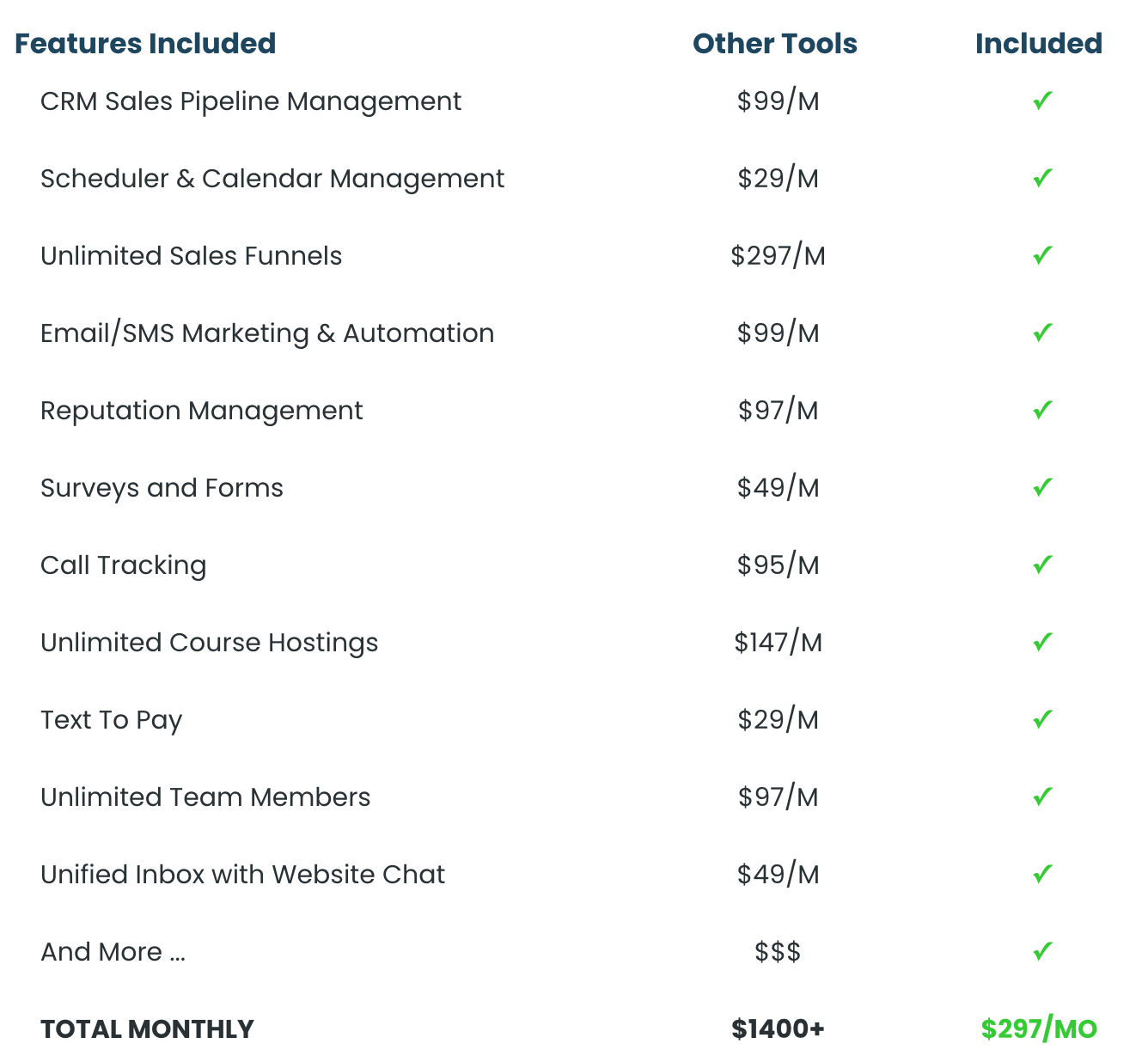Click the Unified Inbox with Website Chat checkmark

coord(1042,875)
